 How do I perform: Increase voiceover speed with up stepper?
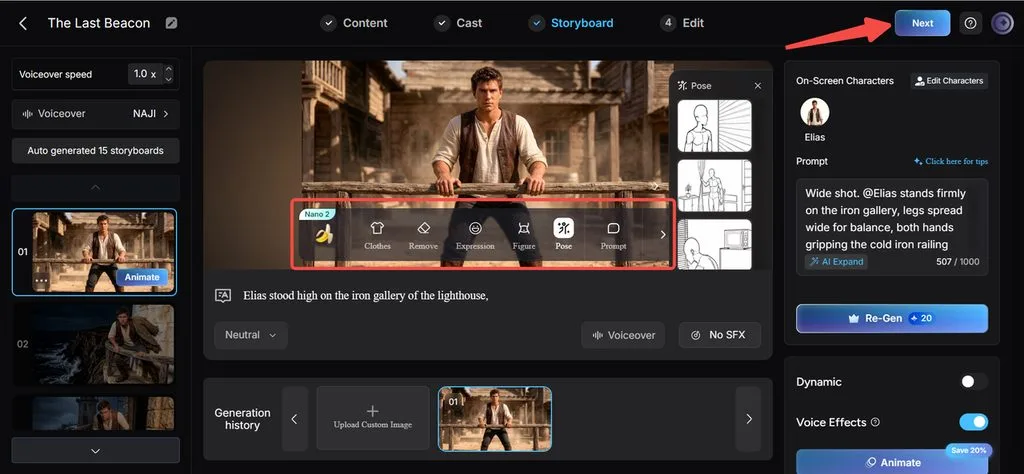click(x=168, y=69)
